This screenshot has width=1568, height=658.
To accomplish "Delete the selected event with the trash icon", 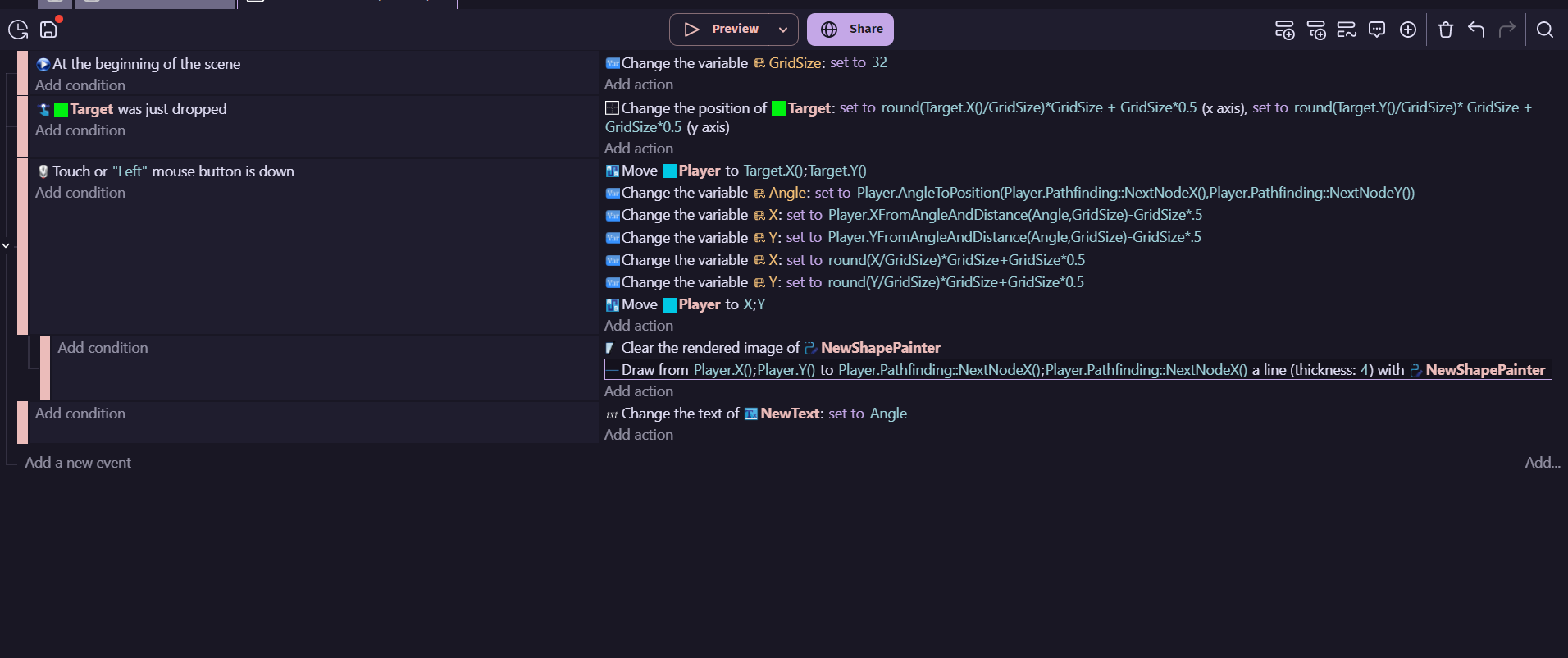I will (1446, 30).
